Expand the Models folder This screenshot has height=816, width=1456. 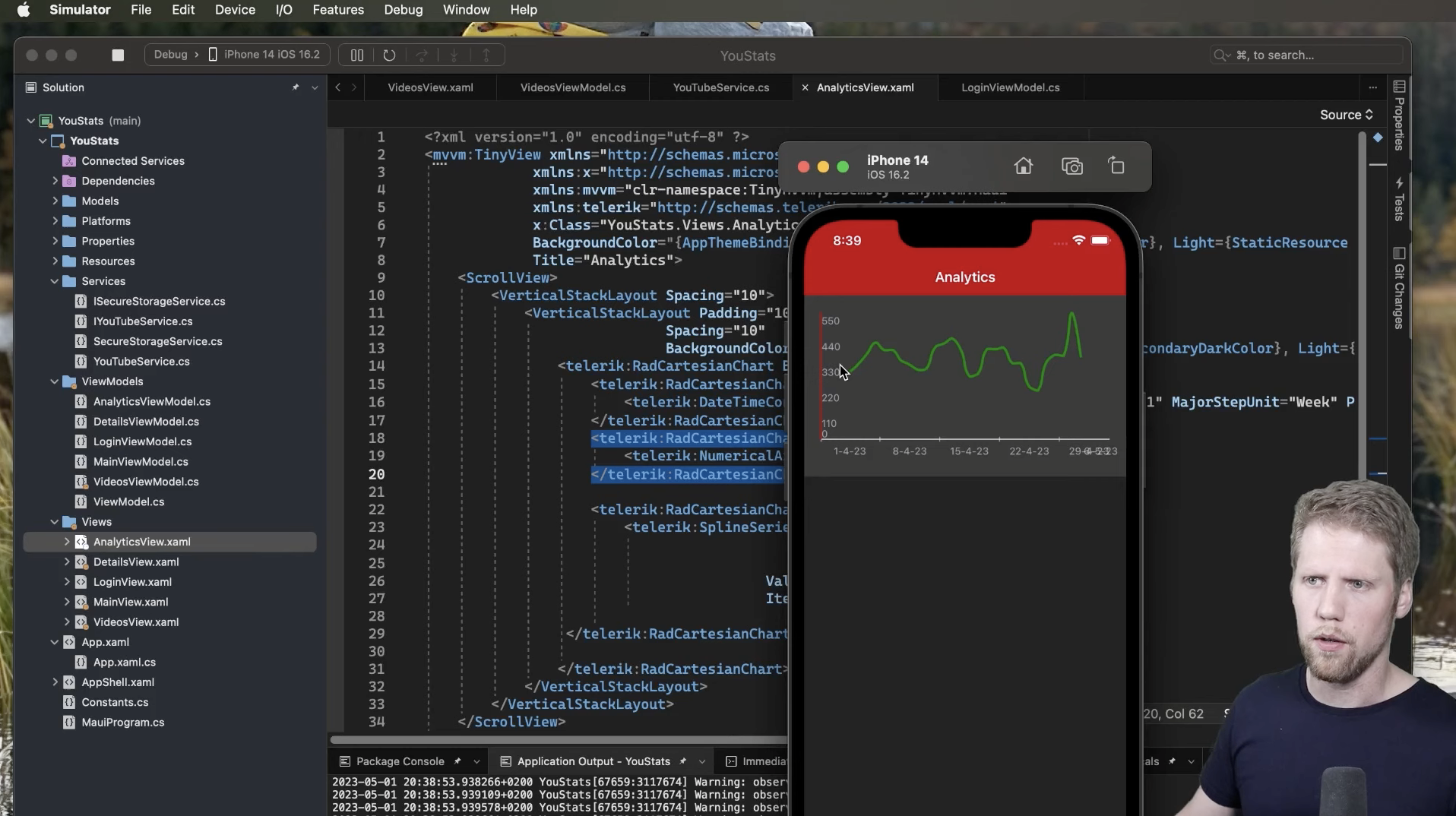tap(55, 201)
